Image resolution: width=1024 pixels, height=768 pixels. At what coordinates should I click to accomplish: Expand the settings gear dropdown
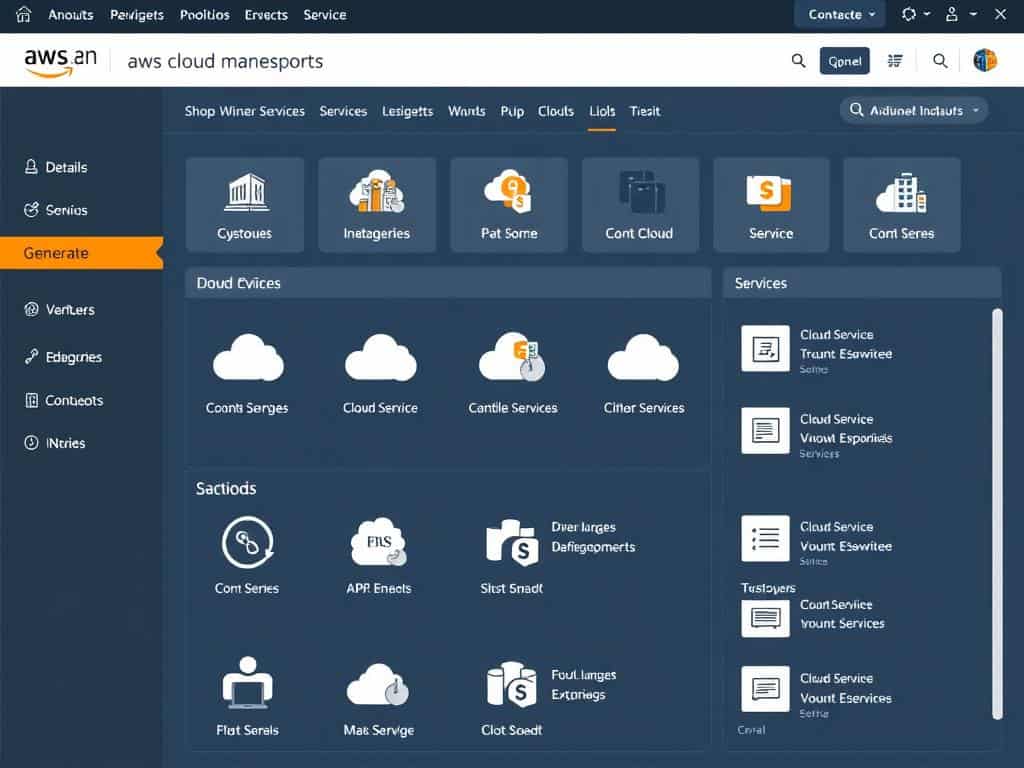(x=916, y=14)
